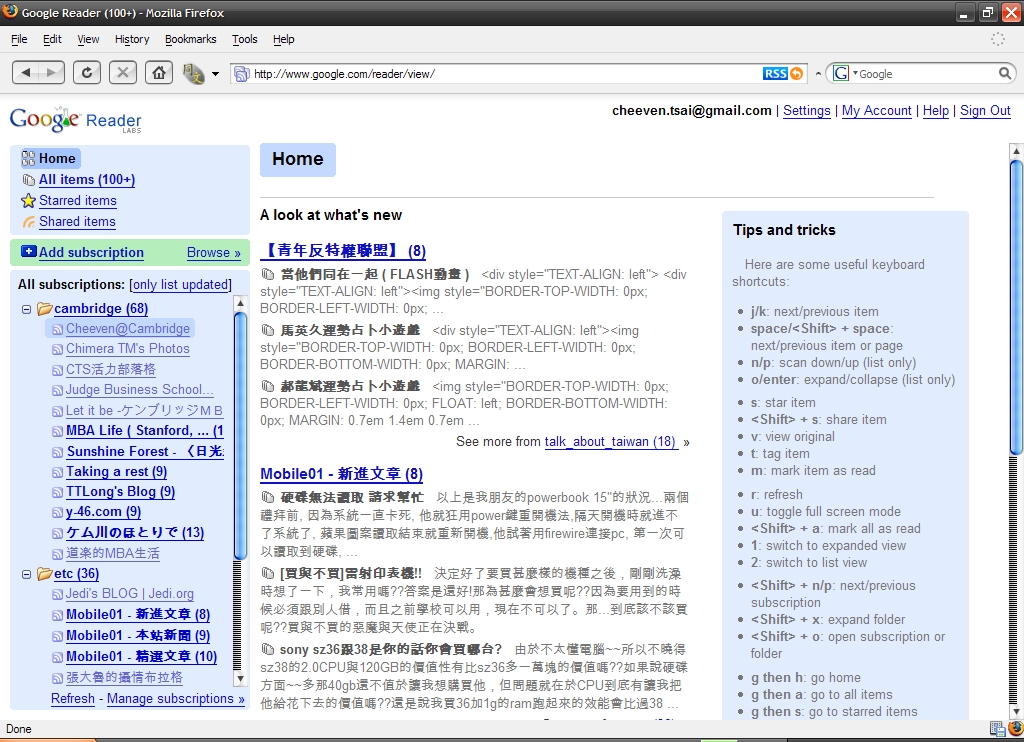1024x742 pixels.
Task: Click the plus icon beside Add subscription
Action: click(x=29, y=251)
